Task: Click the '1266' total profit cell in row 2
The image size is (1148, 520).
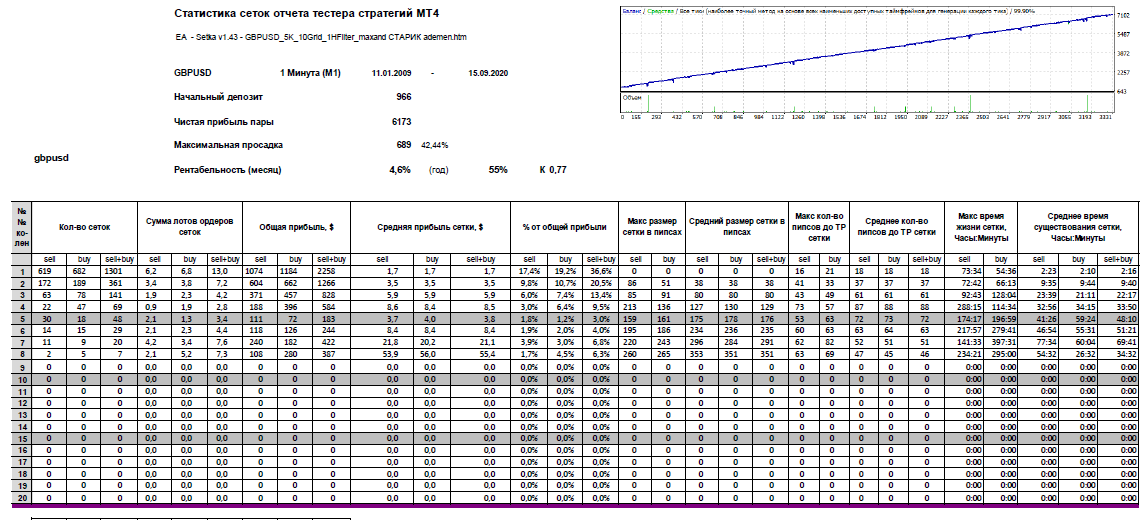Action: (x=332, y=283)
